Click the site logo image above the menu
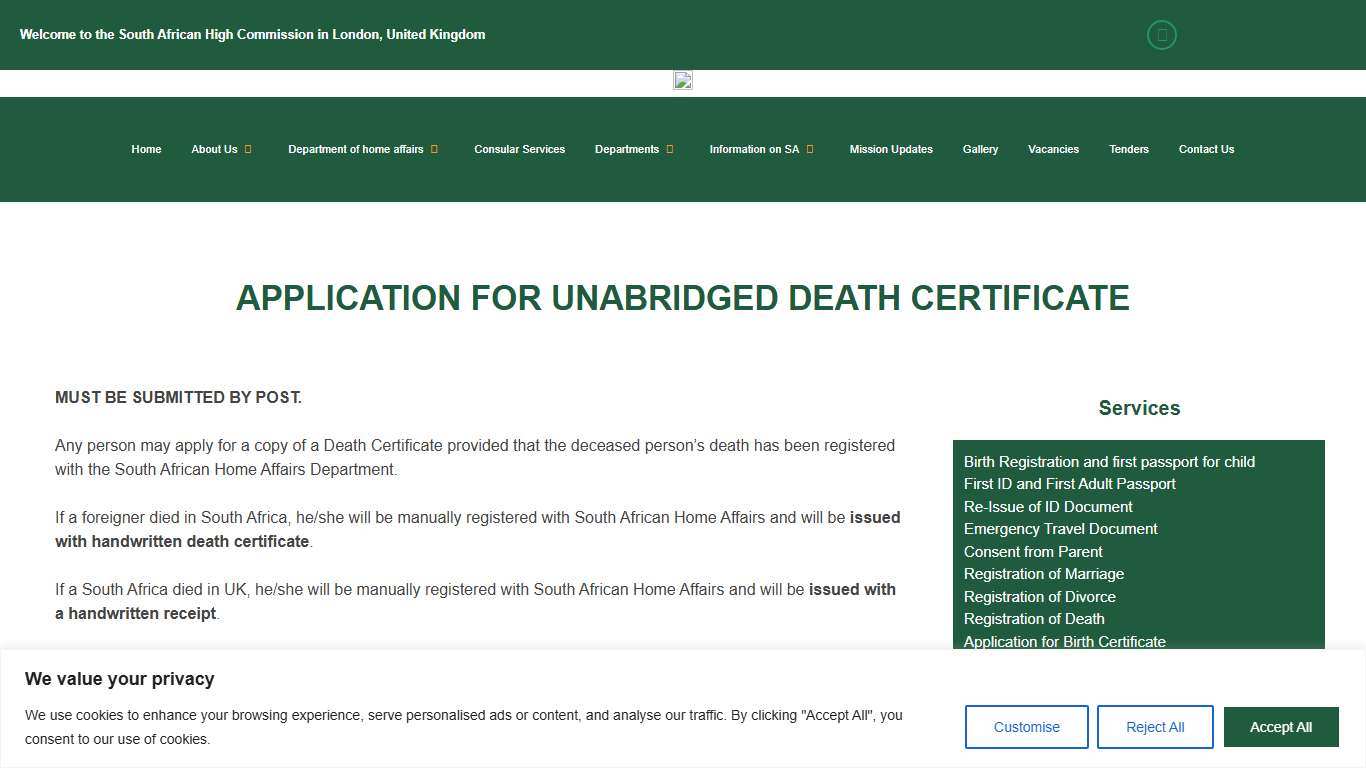Image resolution: width=1366 pixels, height=768 pixels. [682, 81]
